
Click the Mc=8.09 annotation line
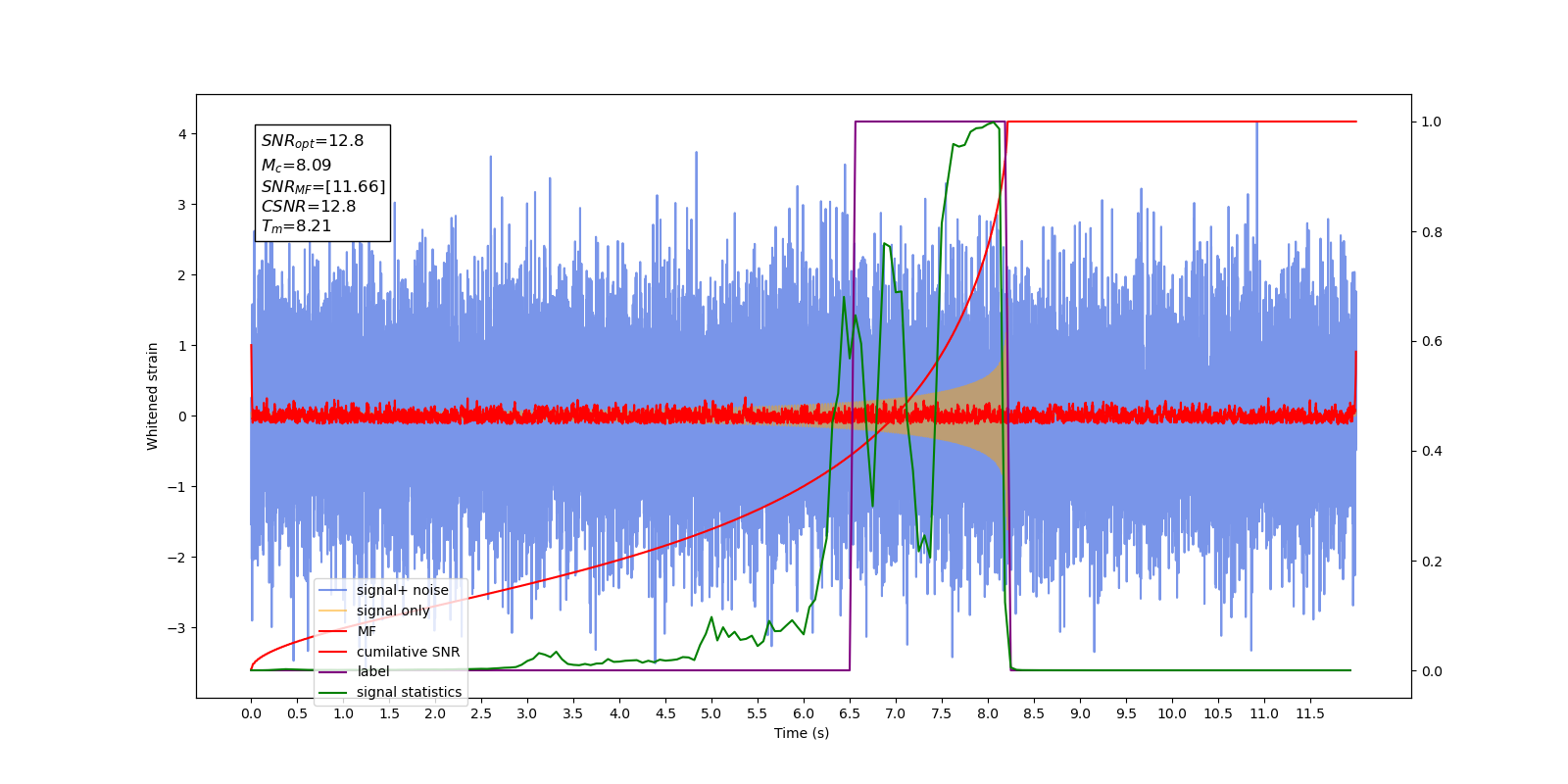pyautogui.click(x=296, y=166)
